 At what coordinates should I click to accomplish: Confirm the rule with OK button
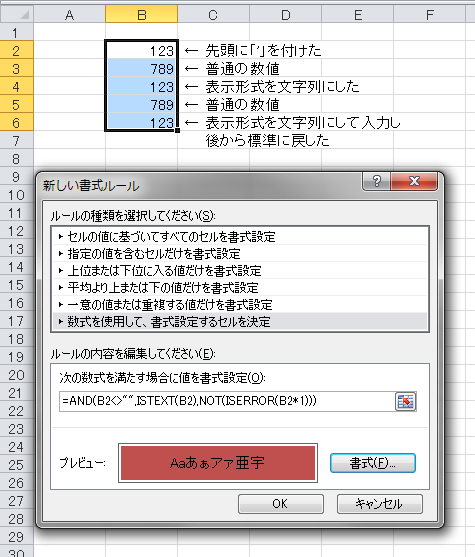coord(281,504)
